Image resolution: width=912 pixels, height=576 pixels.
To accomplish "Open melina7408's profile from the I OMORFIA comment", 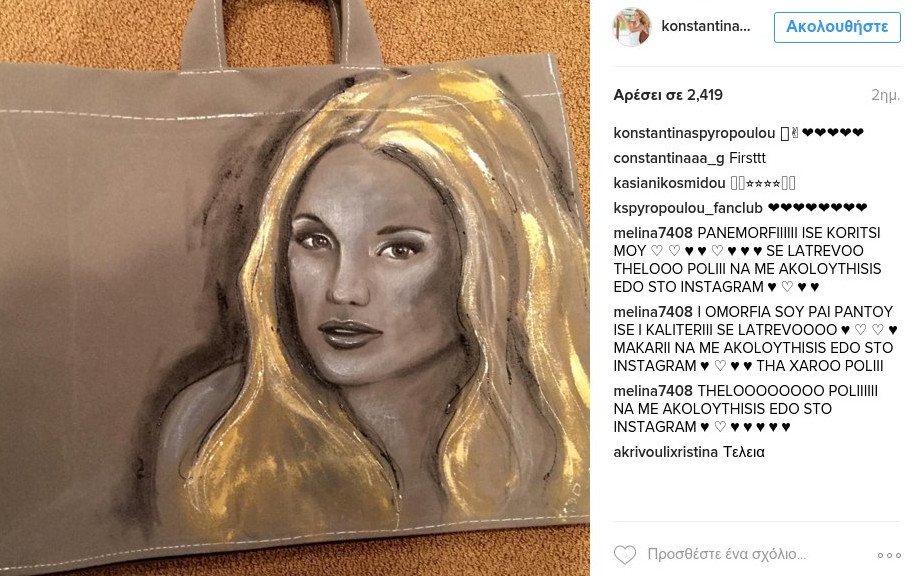I will [653, 311].
